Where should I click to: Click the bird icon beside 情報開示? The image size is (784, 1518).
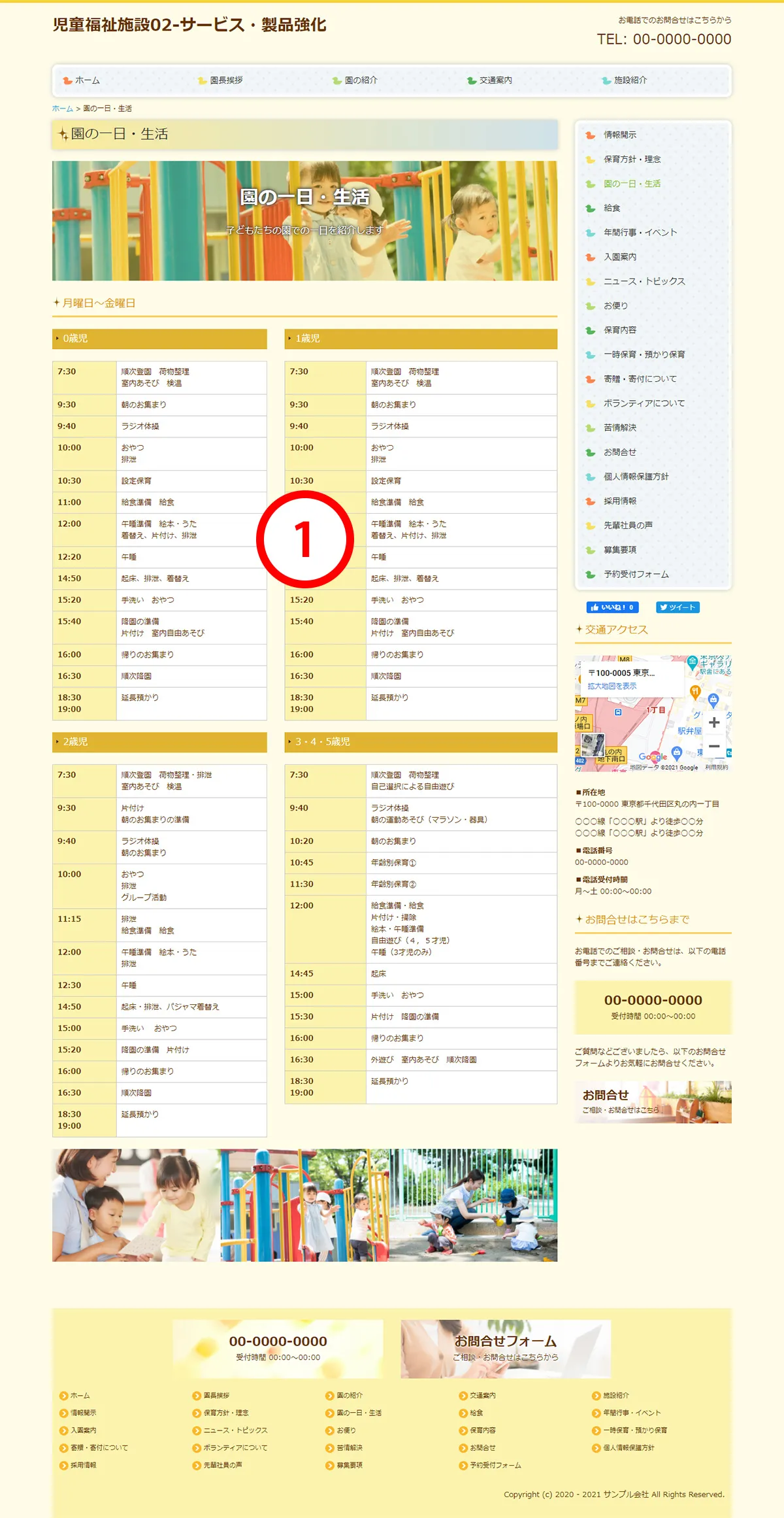pos(591,135)
